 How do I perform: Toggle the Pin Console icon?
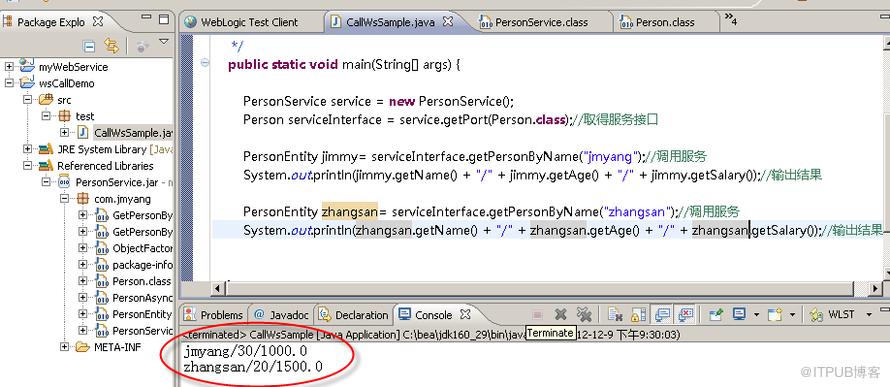coord(716,314)
